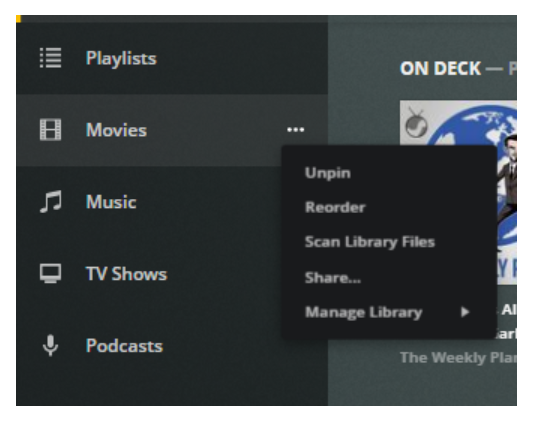Click the Music note icon

[51, 201]
